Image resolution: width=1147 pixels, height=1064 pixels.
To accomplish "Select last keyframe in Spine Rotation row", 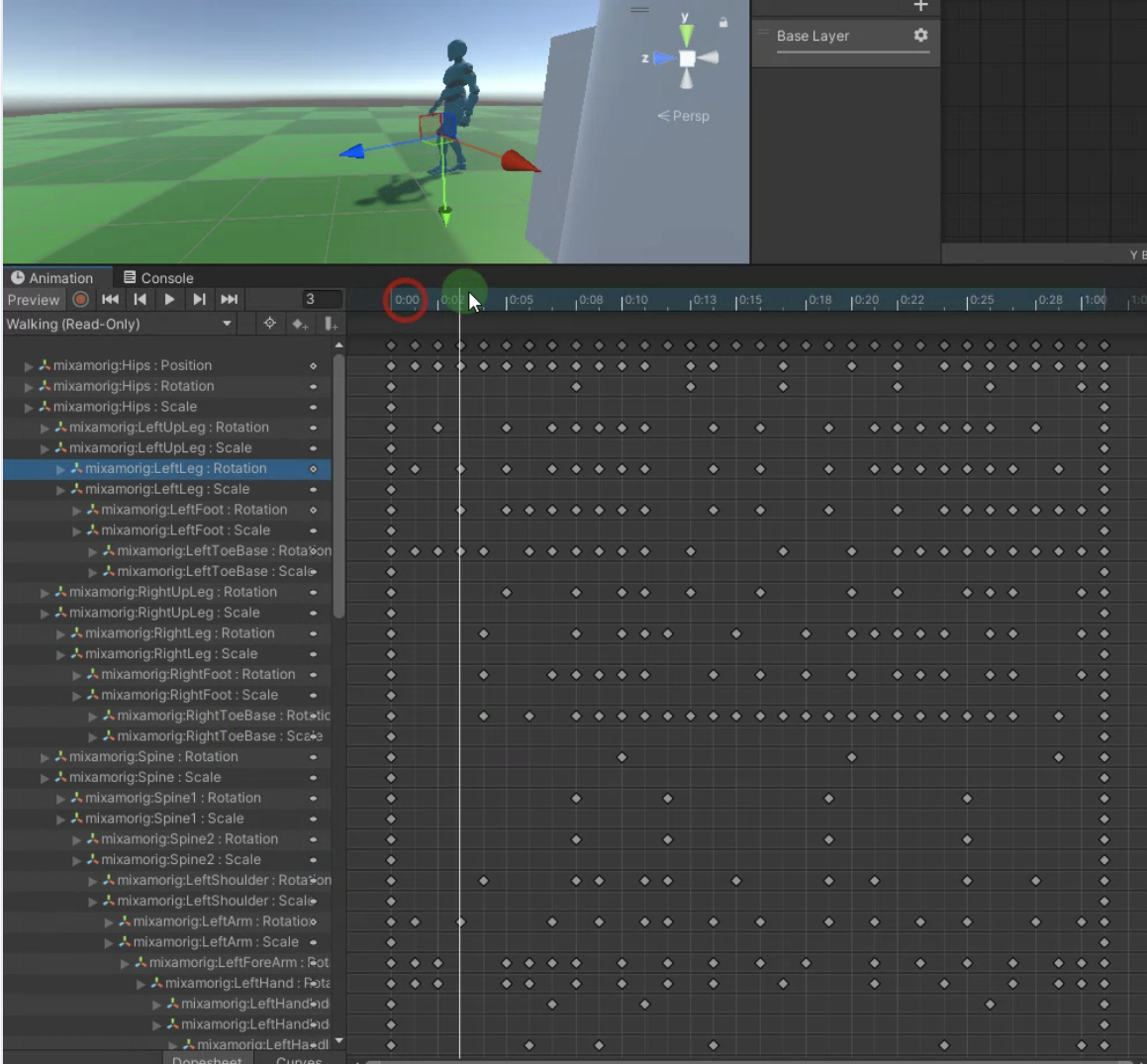I will (x=1104, y=757).
